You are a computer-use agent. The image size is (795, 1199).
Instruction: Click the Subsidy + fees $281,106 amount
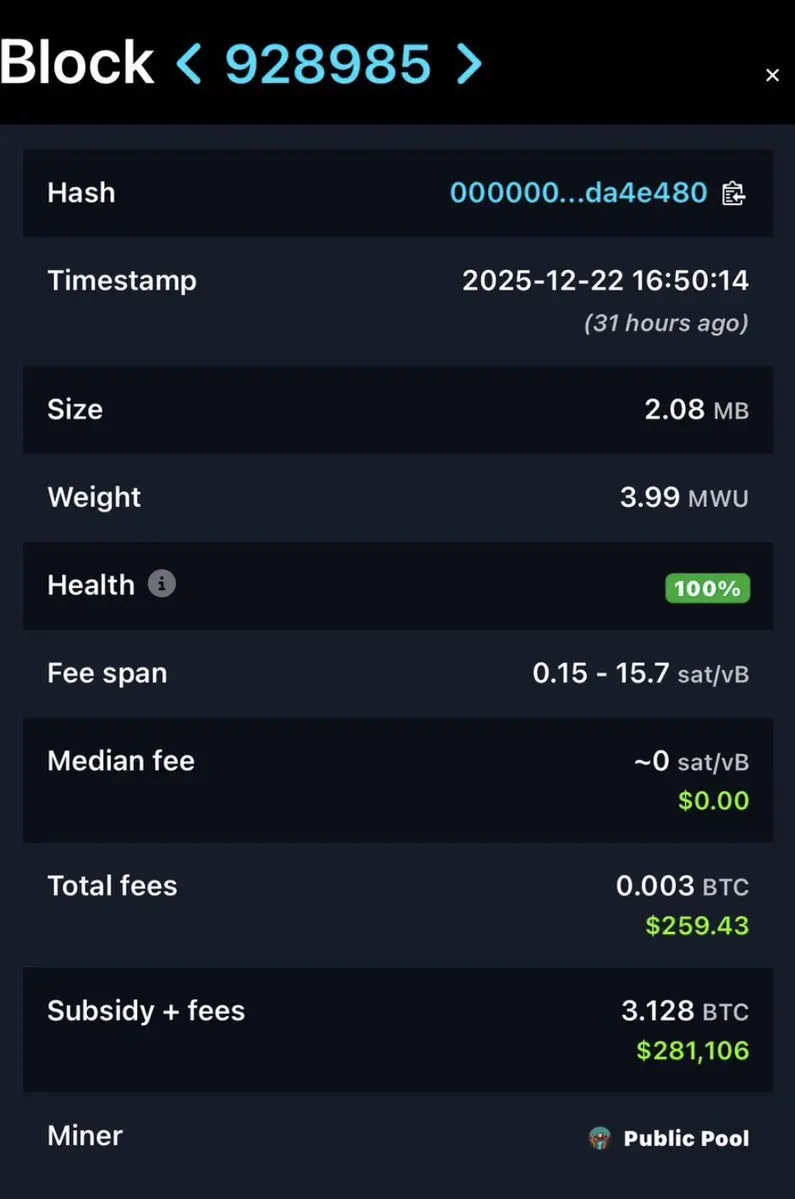tap(692, 1050)
